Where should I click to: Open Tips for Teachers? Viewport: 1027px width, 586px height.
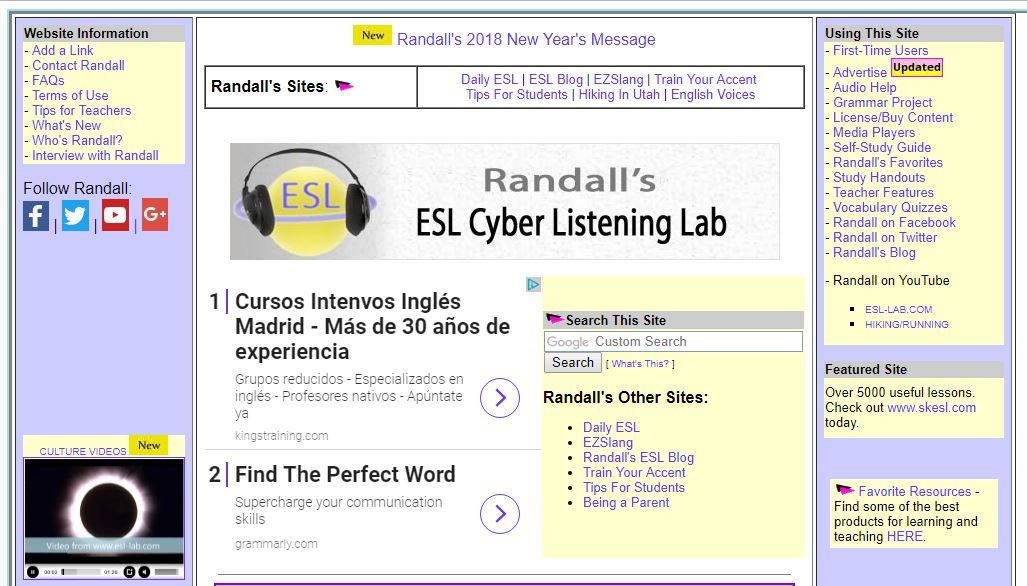point(81,111)
